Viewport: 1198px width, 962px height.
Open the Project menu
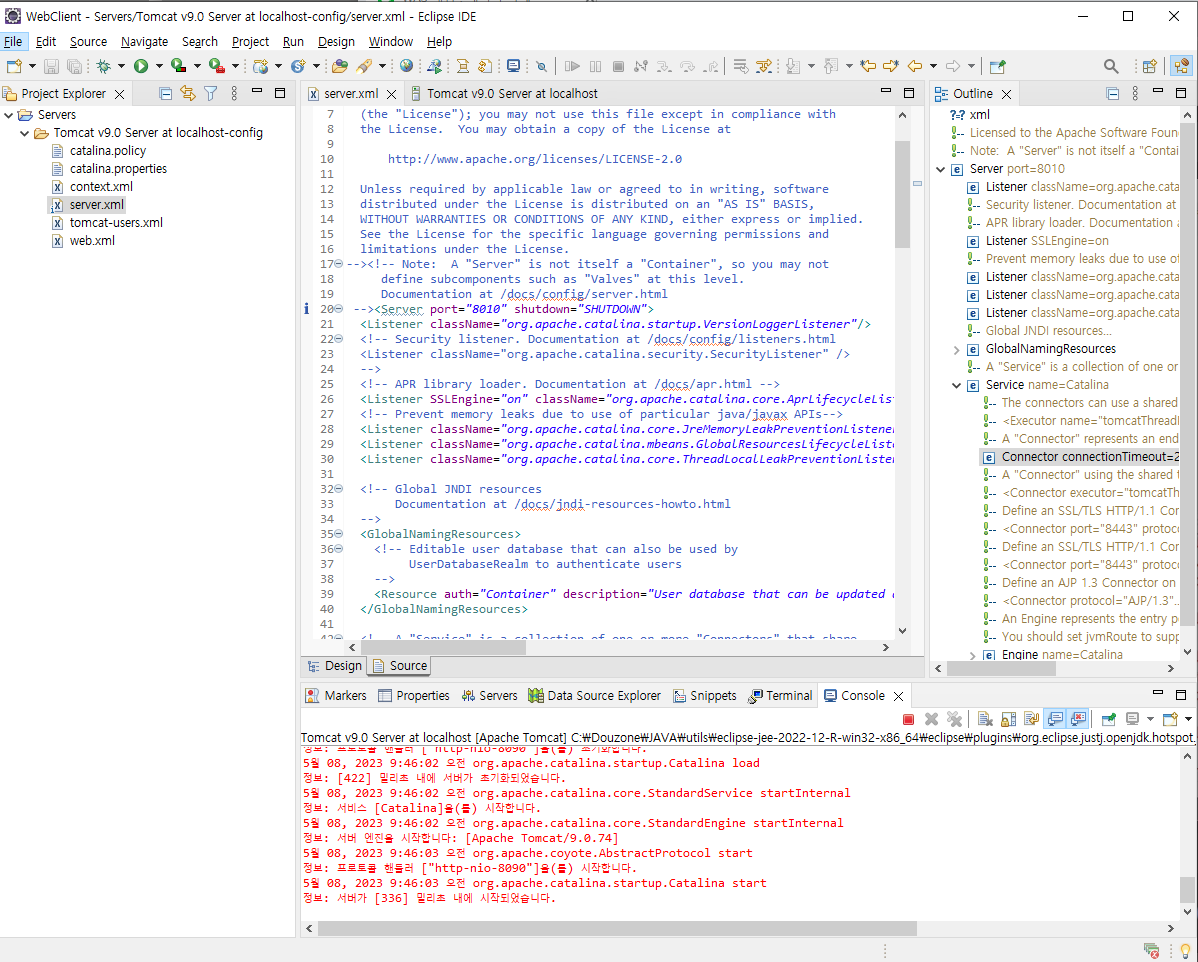(x=250, y=41)
